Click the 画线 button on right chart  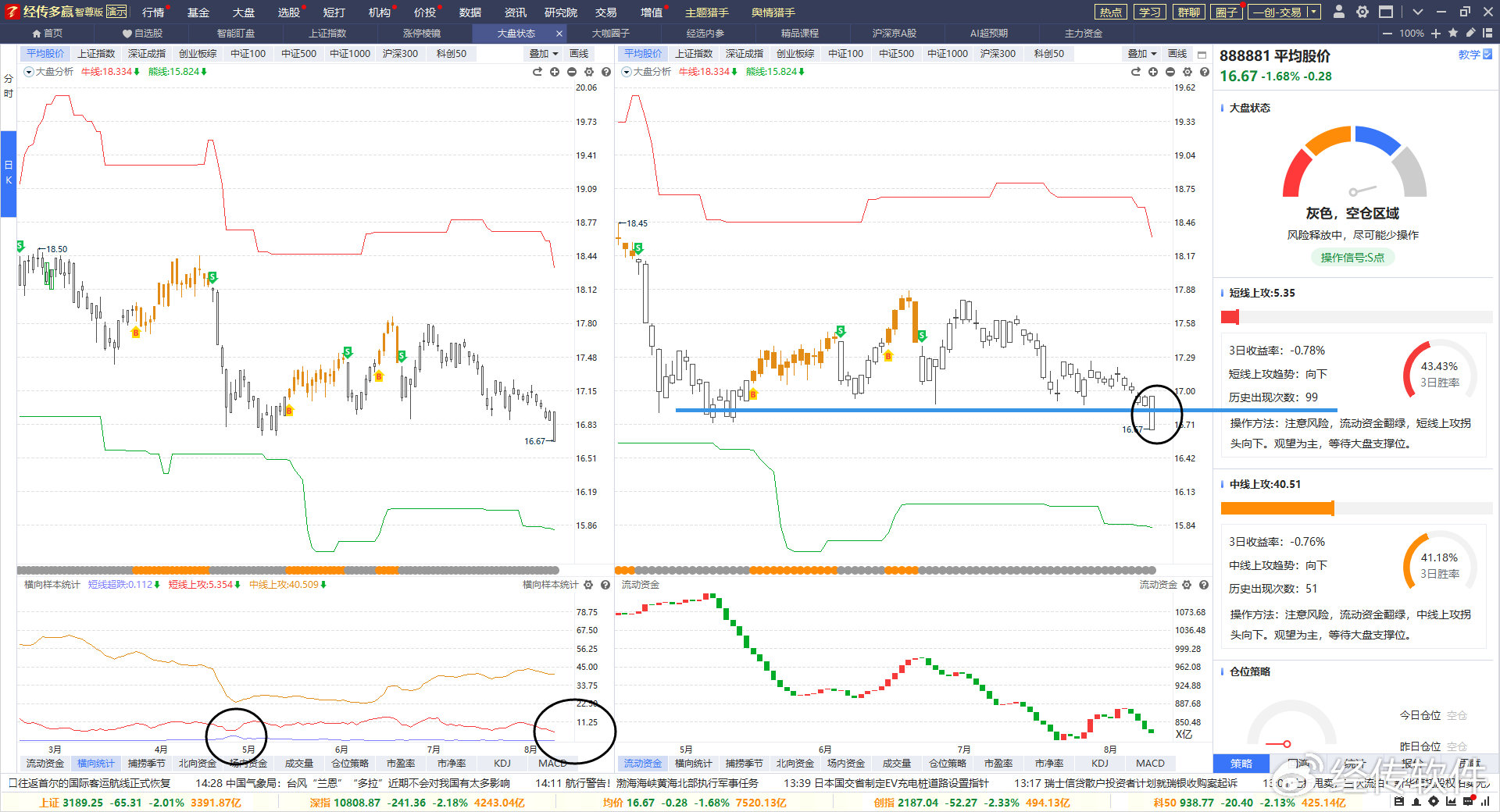coord(1177,54)
